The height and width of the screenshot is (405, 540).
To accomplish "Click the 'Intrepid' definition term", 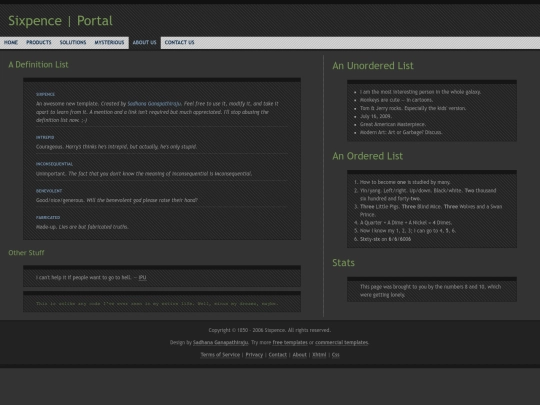I will (x=45, y=137).
